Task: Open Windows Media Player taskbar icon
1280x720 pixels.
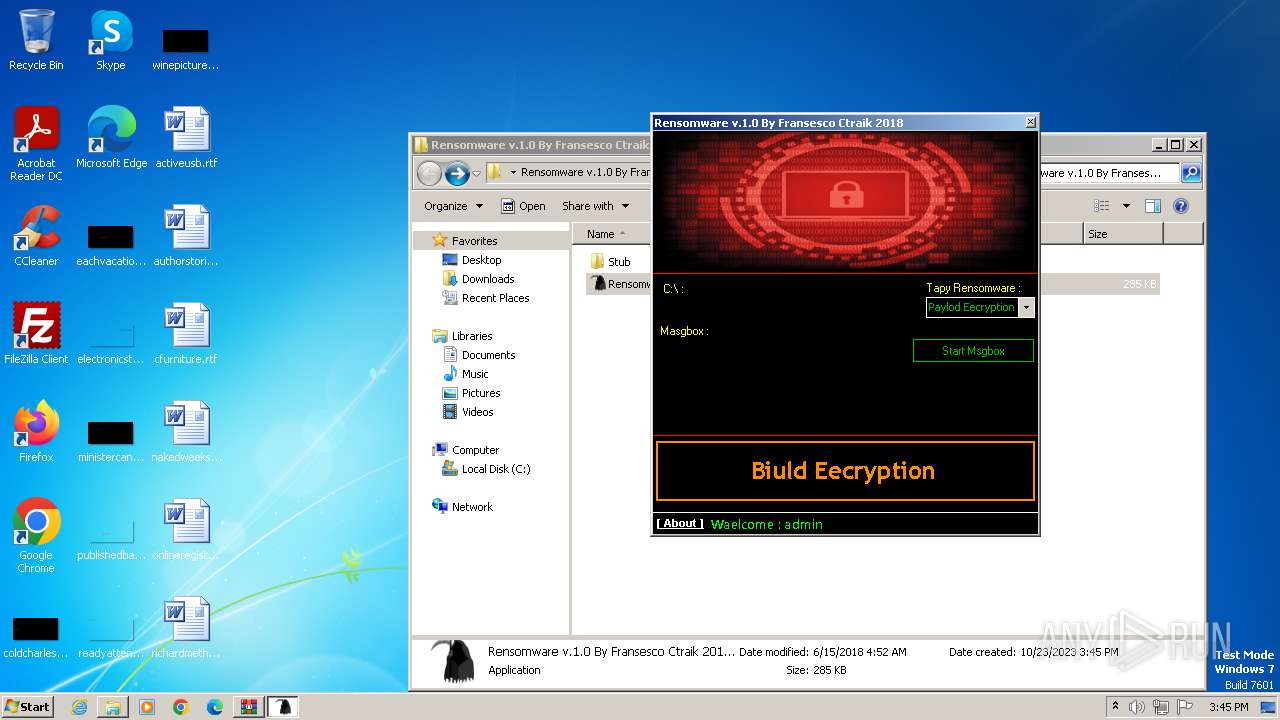Action: (147, 707)
